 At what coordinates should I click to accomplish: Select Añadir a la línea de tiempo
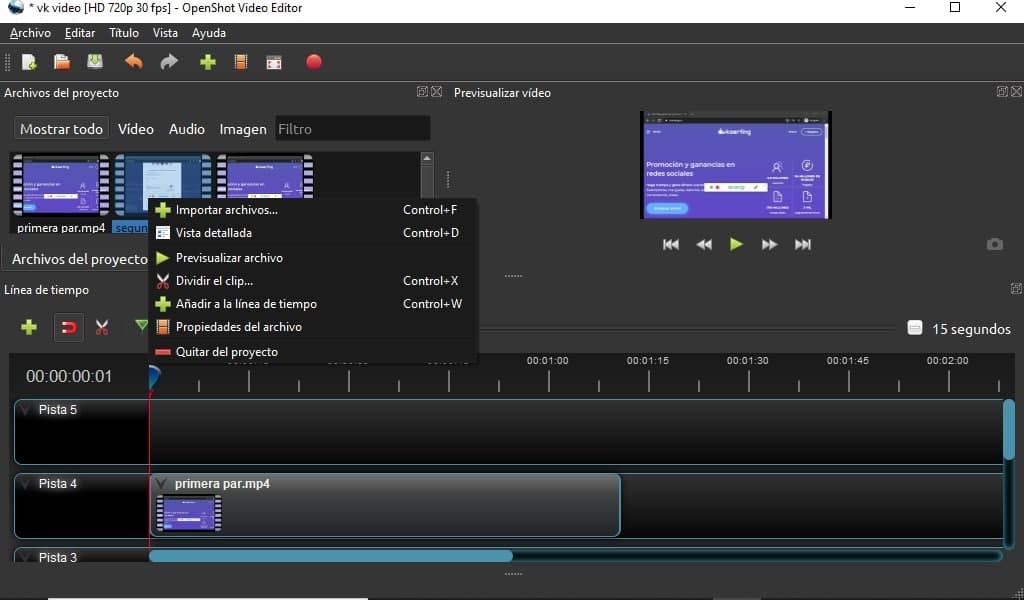coord(313,304)
